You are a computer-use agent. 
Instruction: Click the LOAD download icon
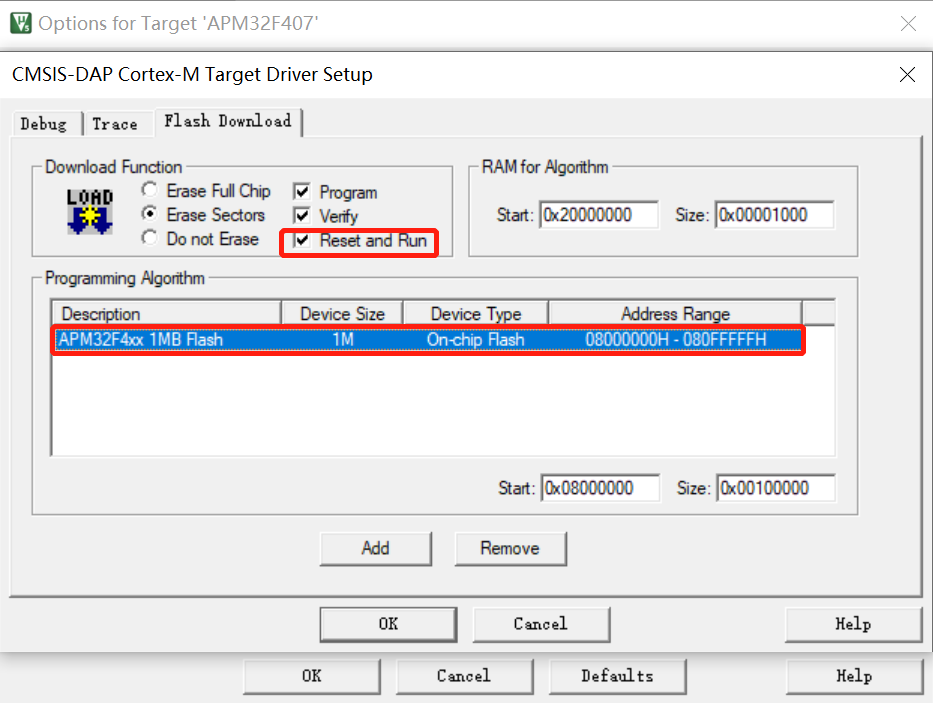pyautogui.click(x=90, y=211)
